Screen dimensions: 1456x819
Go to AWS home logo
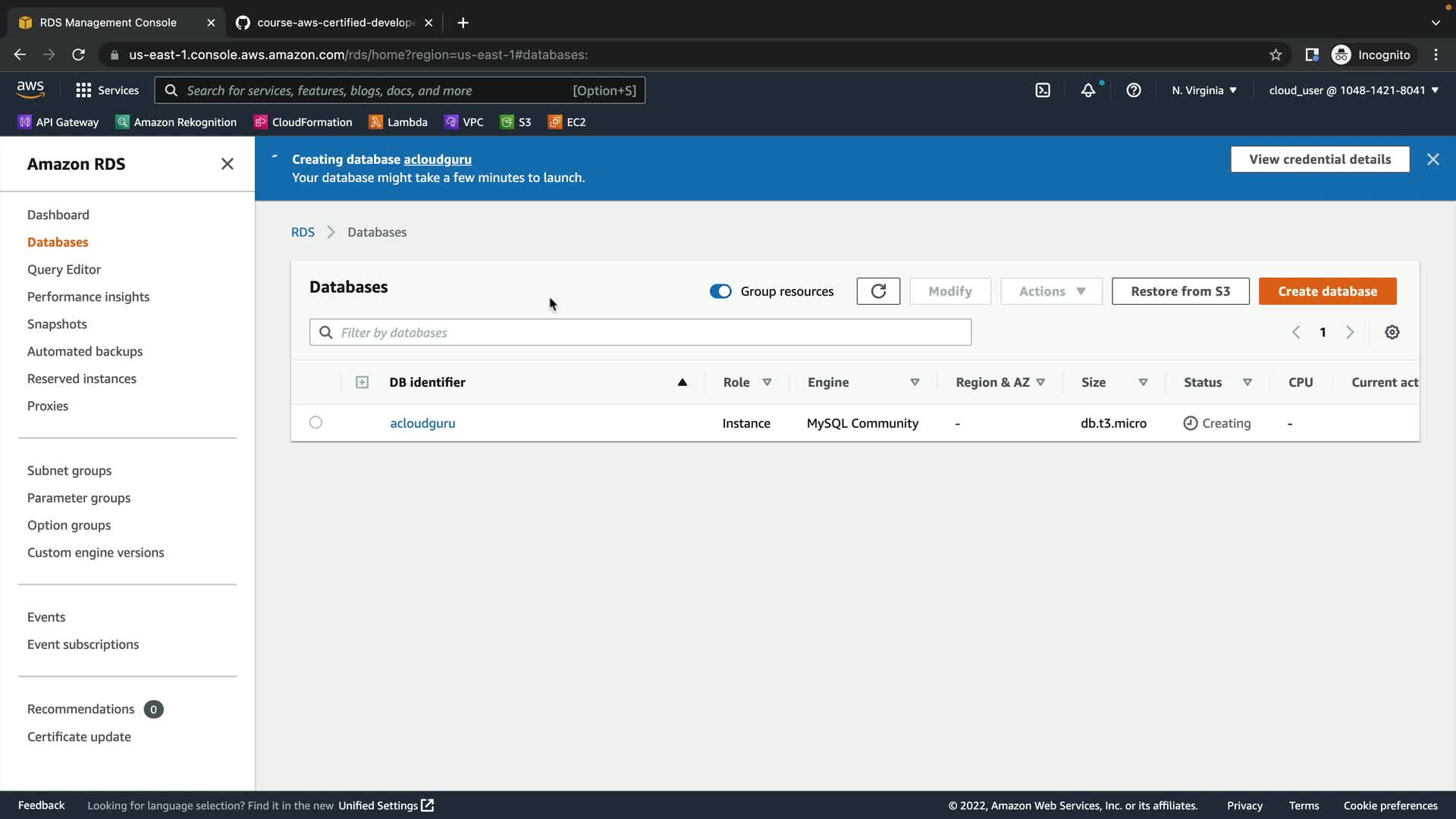(x=30, y=89)
